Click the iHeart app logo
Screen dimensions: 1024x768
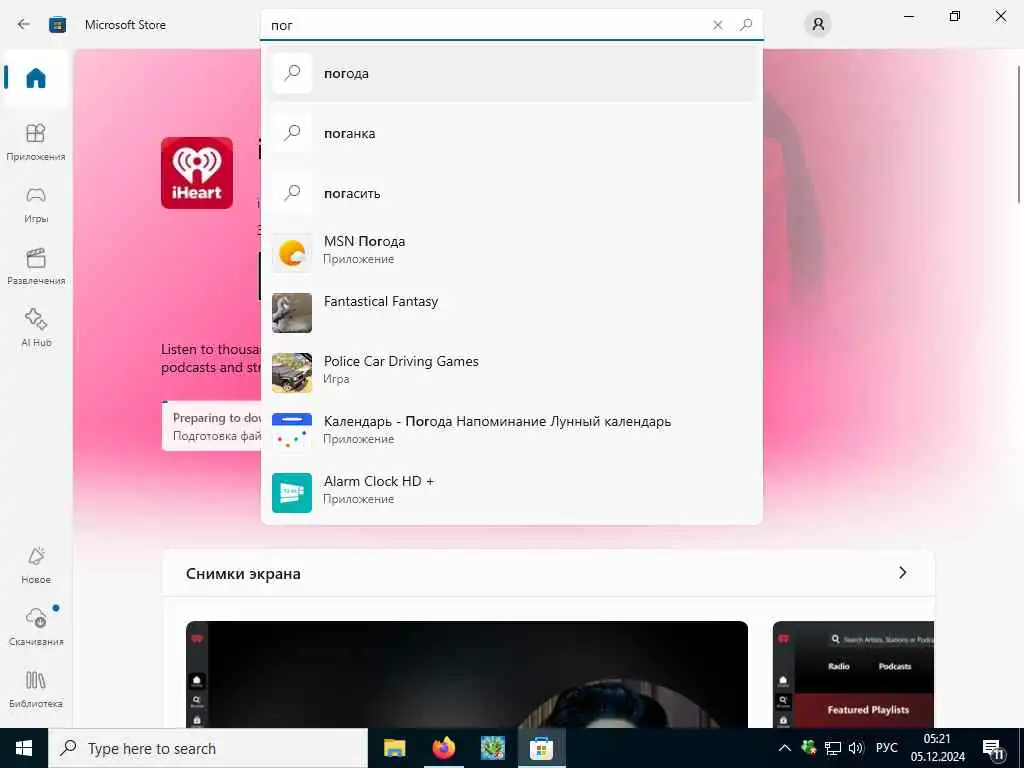pyautogui.click(x=197, y=173)
